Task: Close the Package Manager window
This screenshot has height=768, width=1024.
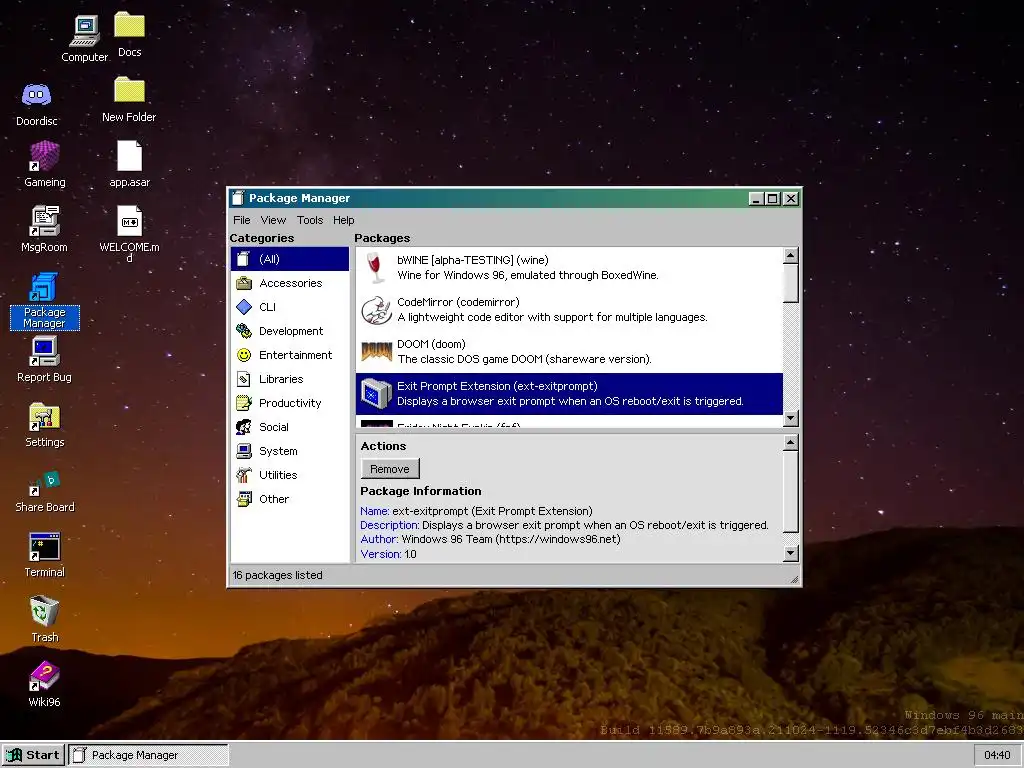Action: coord(791,199)
